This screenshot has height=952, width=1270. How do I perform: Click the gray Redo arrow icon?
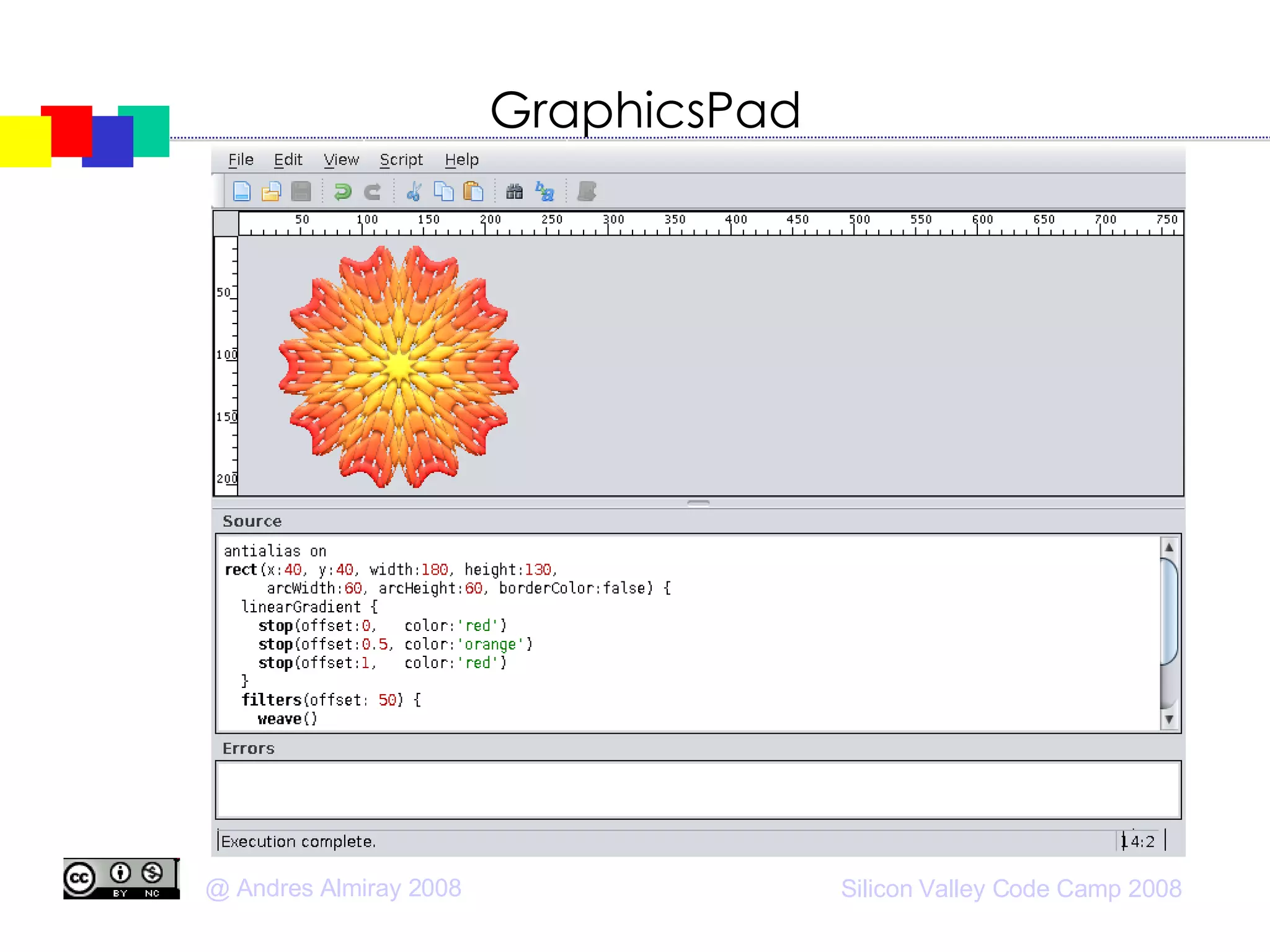pos(372,192)
